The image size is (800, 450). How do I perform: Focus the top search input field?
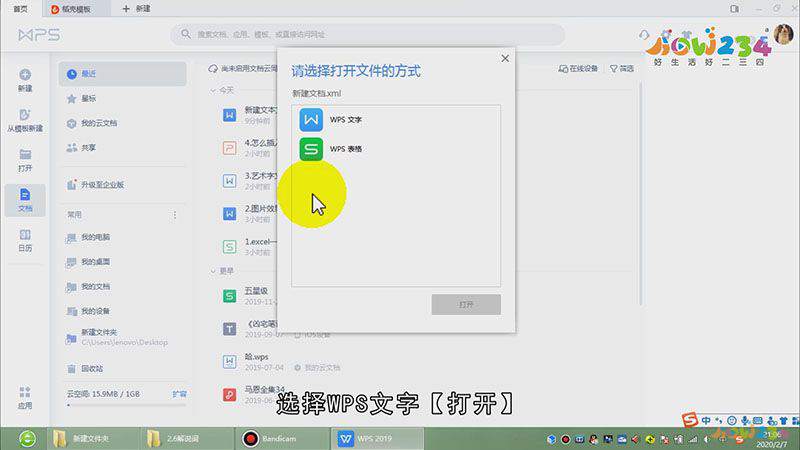tap(367, 34)
